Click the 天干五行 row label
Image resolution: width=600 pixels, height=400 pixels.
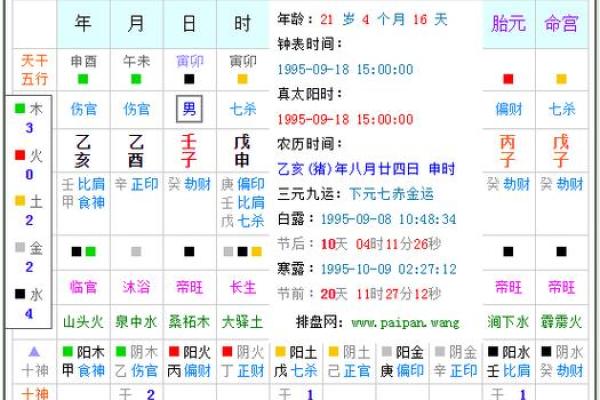(34, 70)
